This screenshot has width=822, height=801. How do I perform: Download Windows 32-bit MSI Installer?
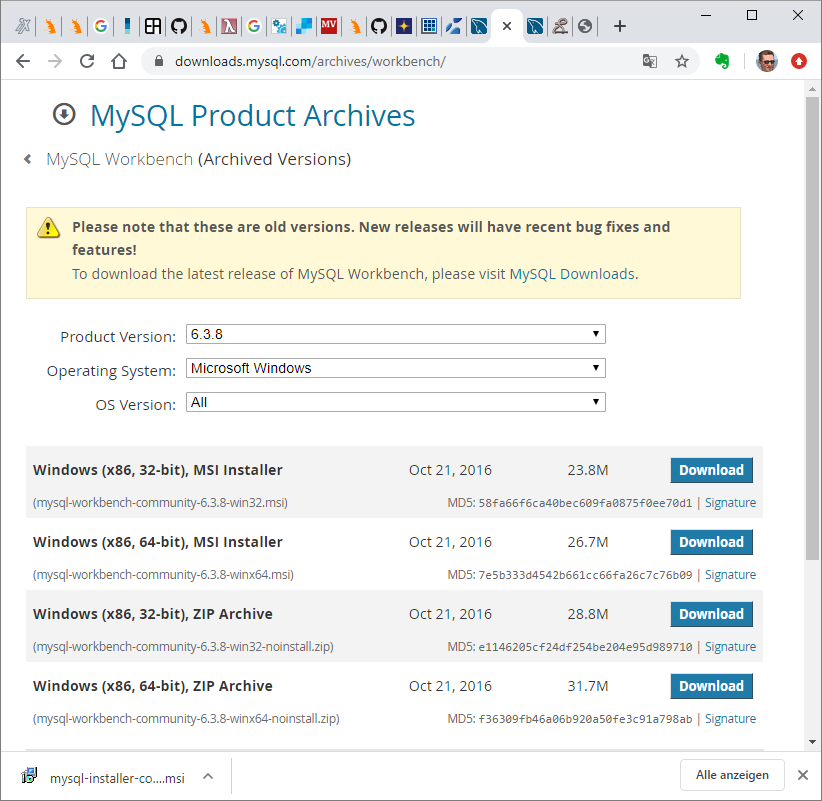(711, 470)
